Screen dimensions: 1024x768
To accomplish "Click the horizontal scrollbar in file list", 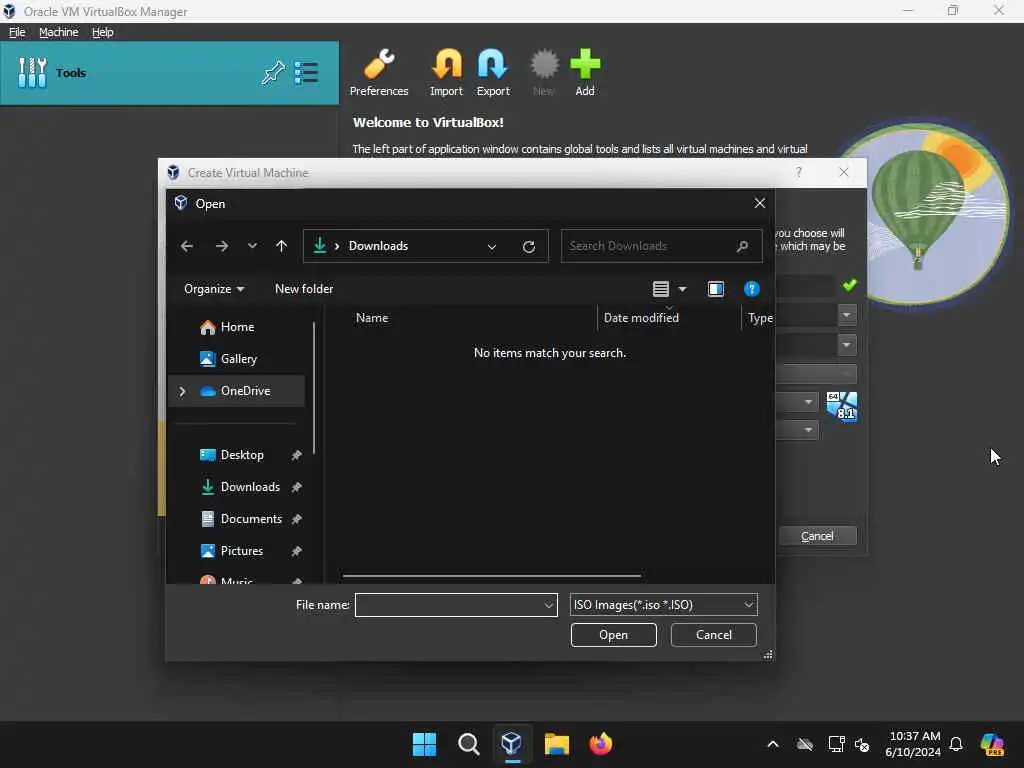I will [491, 576].
